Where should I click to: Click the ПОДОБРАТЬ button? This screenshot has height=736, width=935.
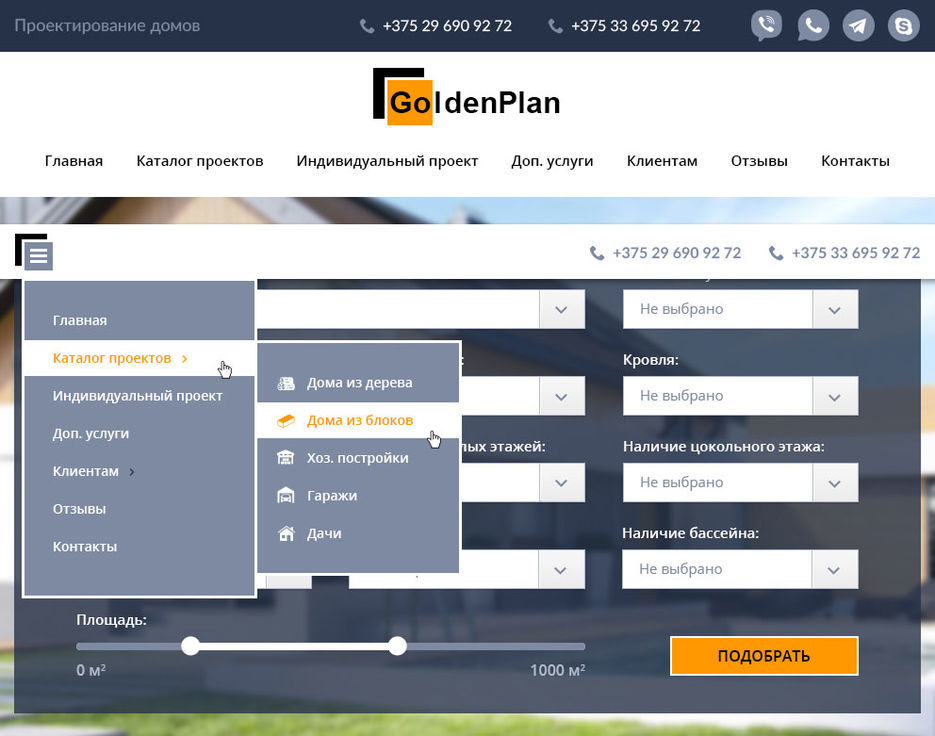tap(763, 655)
